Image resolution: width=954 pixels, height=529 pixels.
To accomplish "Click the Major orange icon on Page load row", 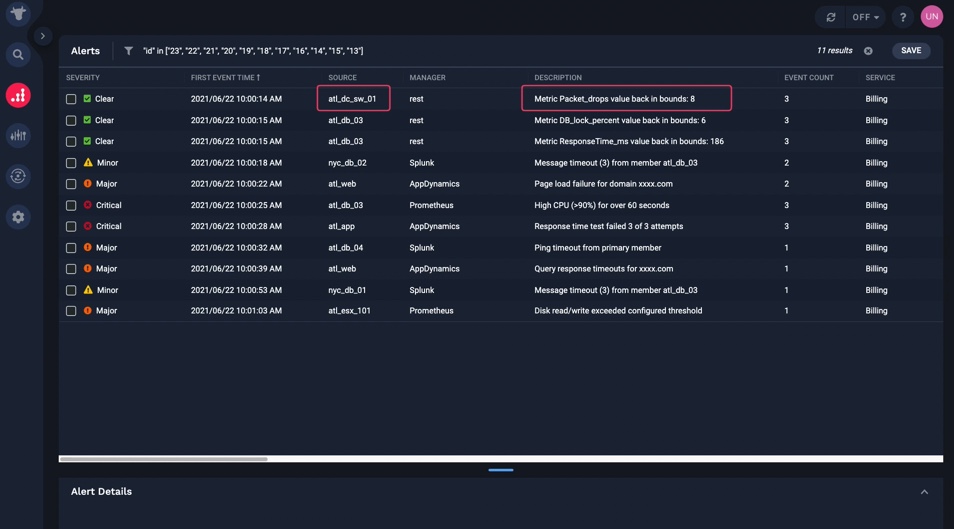I will click(x=88, y=183).
